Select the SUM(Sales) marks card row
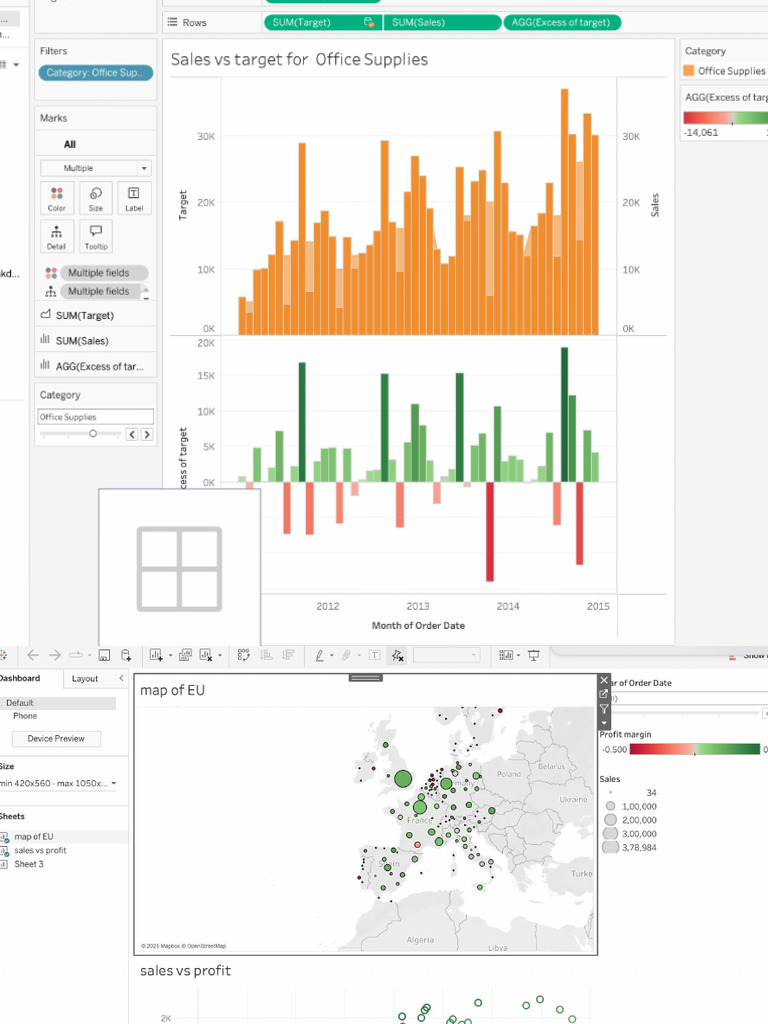This screenshot has height=1024, width=768. [96, 340]
